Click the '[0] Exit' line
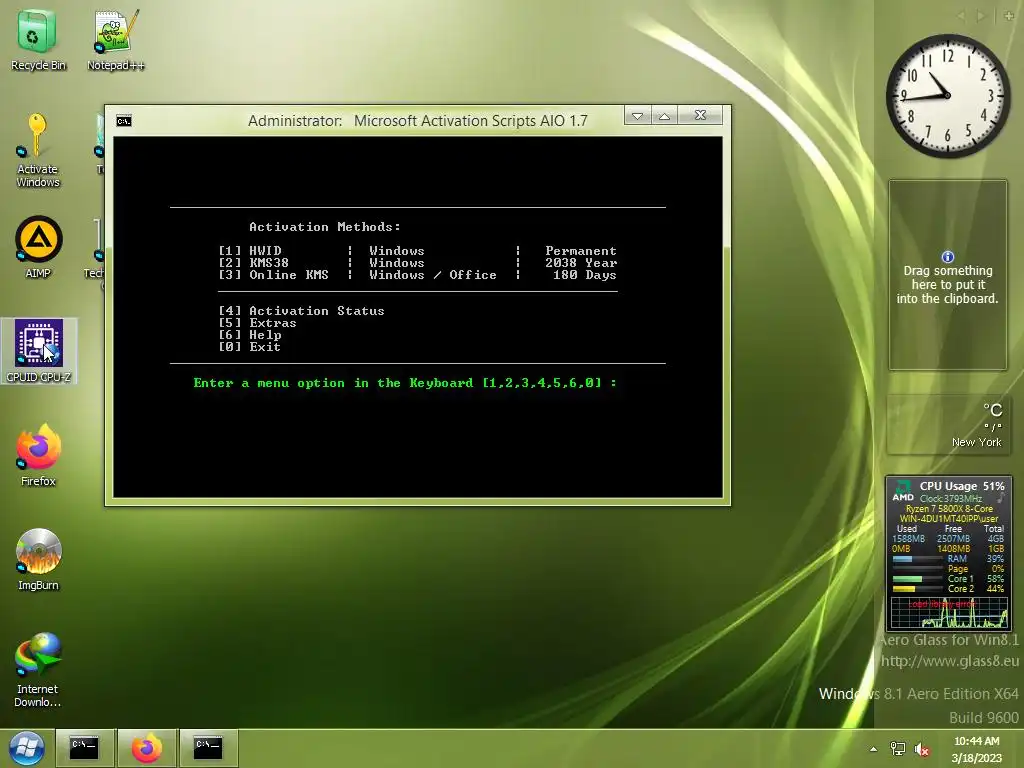This screenshot has width=1024, height=768. 249,347
